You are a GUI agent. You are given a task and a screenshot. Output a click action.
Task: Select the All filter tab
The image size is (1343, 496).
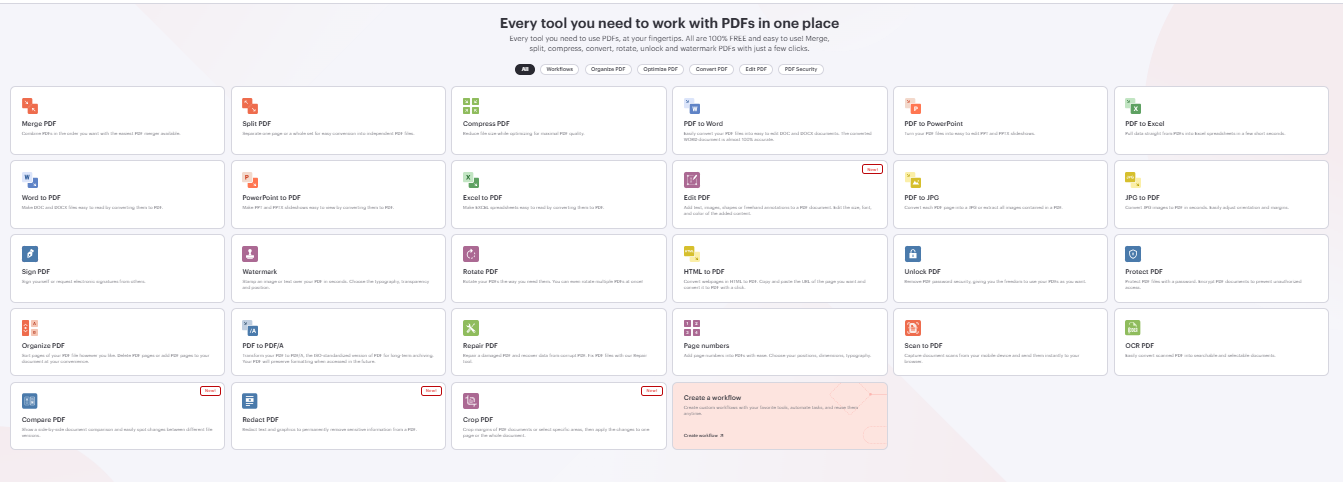(525, 69)
